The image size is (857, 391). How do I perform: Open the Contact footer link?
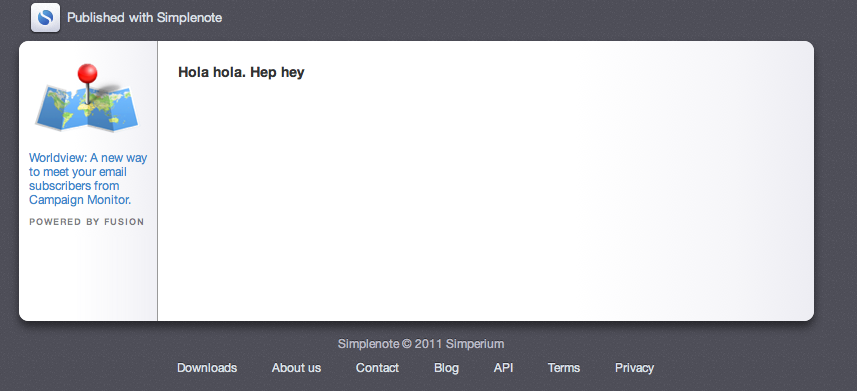coord(377,368)
